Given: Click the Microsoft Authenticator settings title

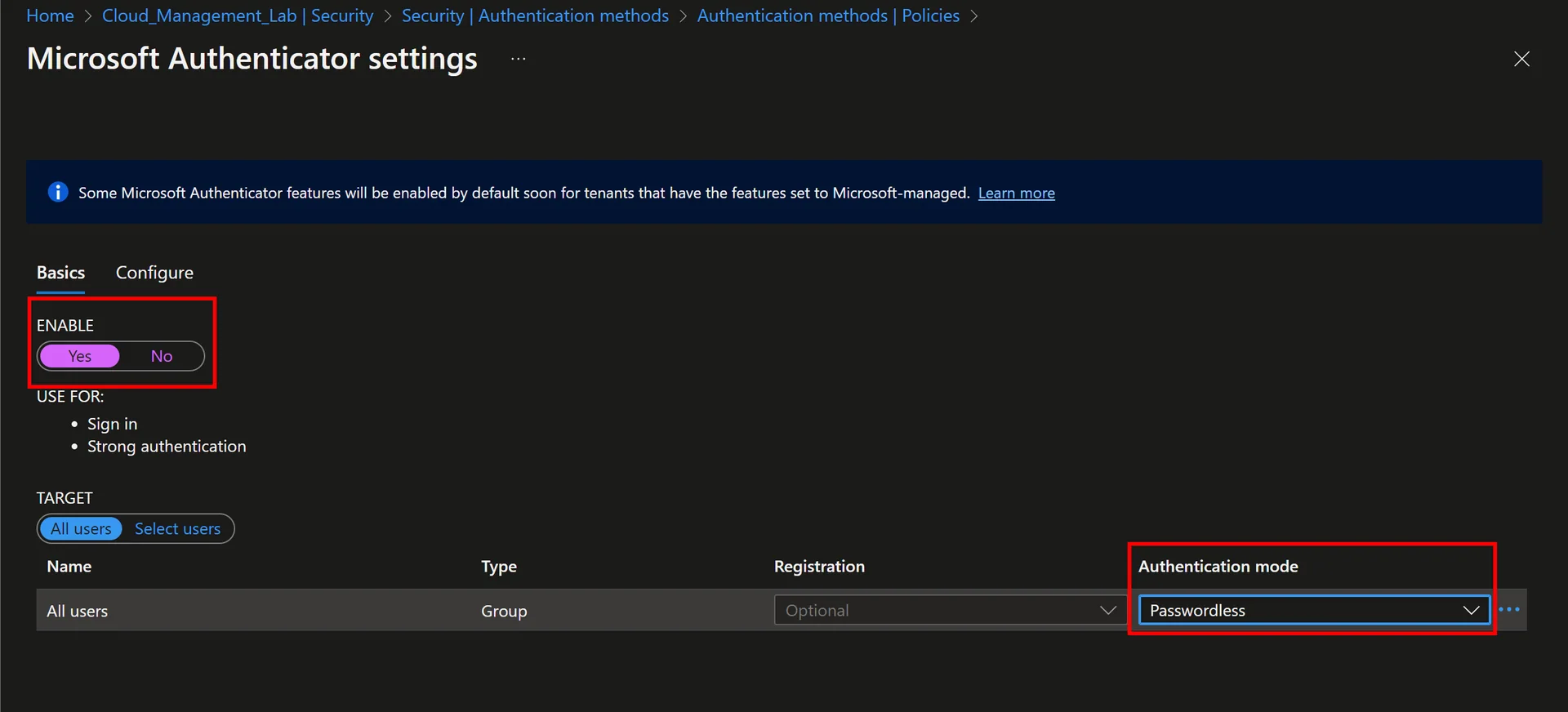Looking at the screenshot, I should click(x=252, y=59).
